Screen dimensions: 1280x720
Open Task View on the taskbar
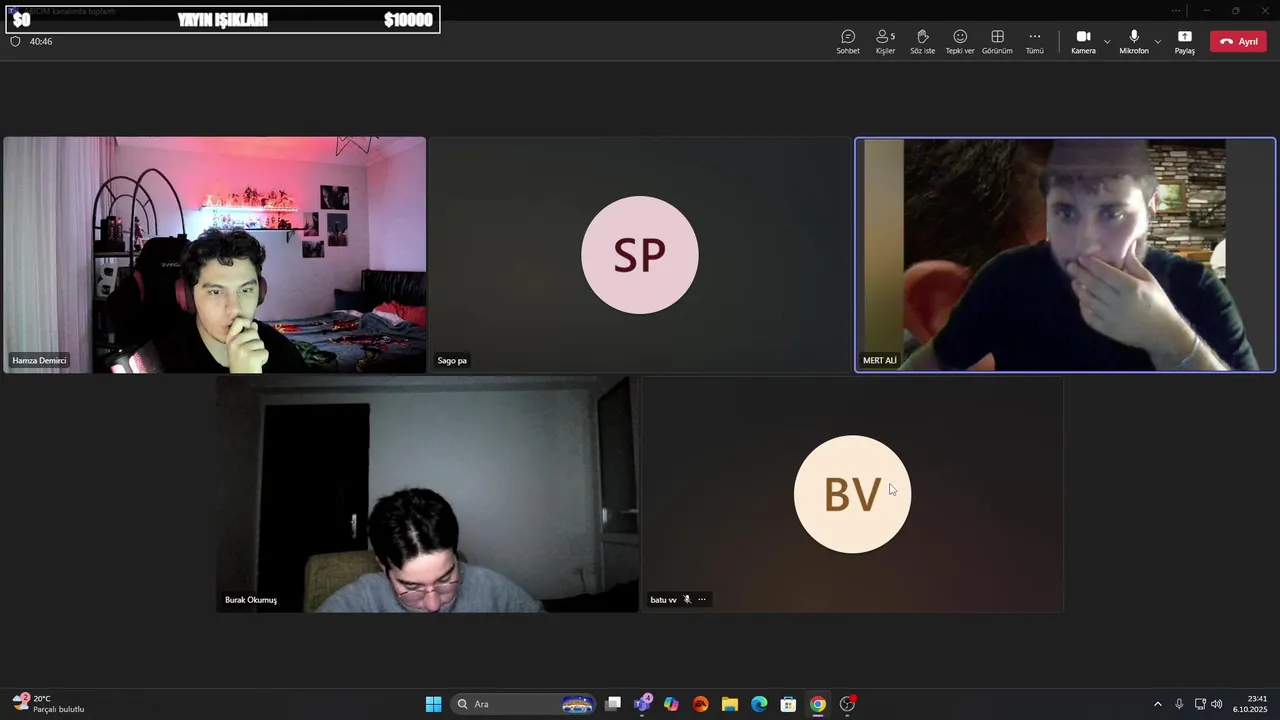coord(613,704)
